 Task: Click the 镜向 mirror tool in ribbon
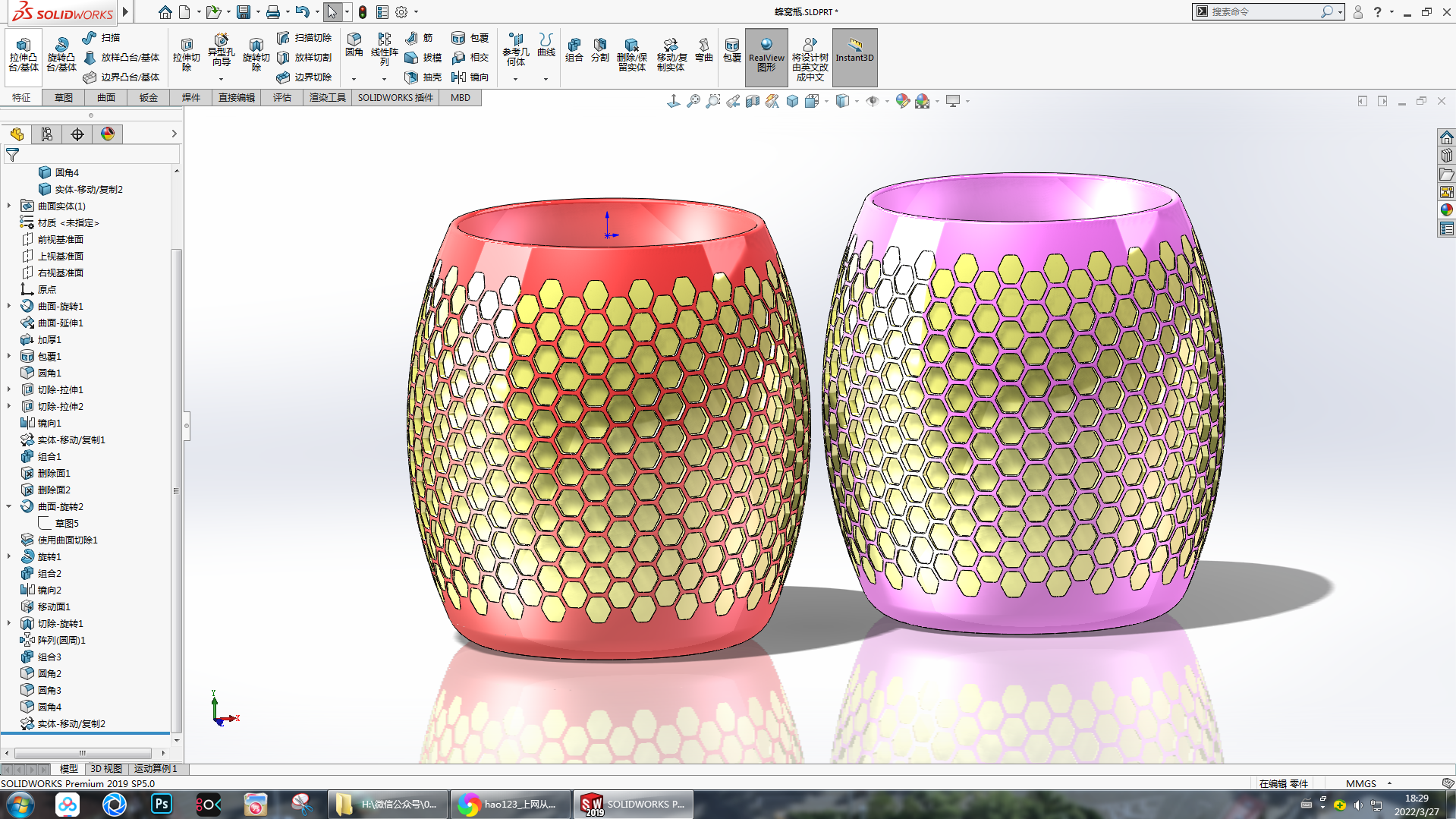pos(470,77)
